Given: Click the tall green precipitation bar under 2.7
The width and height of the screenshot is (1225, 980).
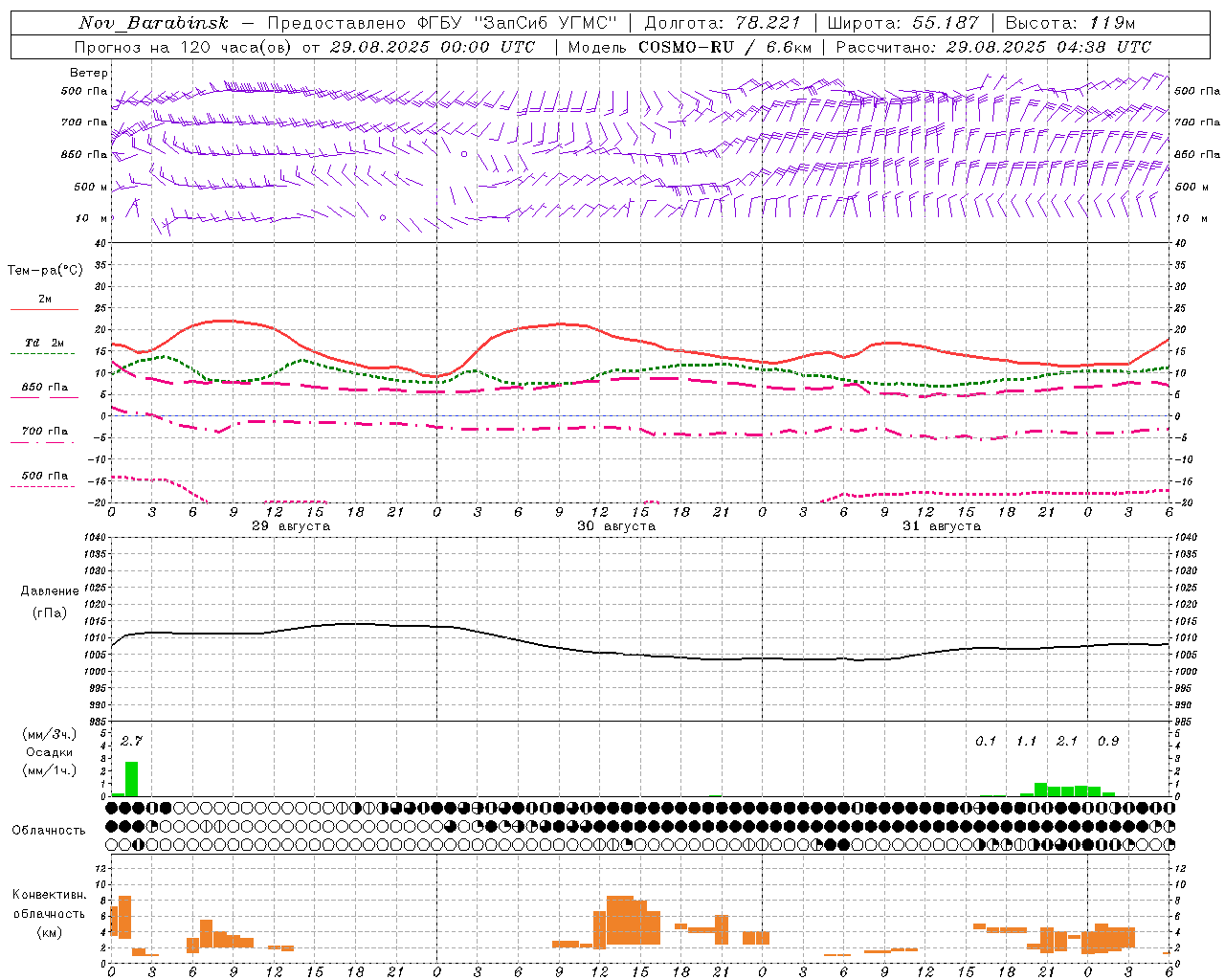Looking at the screenshot, I should (132, 779).
